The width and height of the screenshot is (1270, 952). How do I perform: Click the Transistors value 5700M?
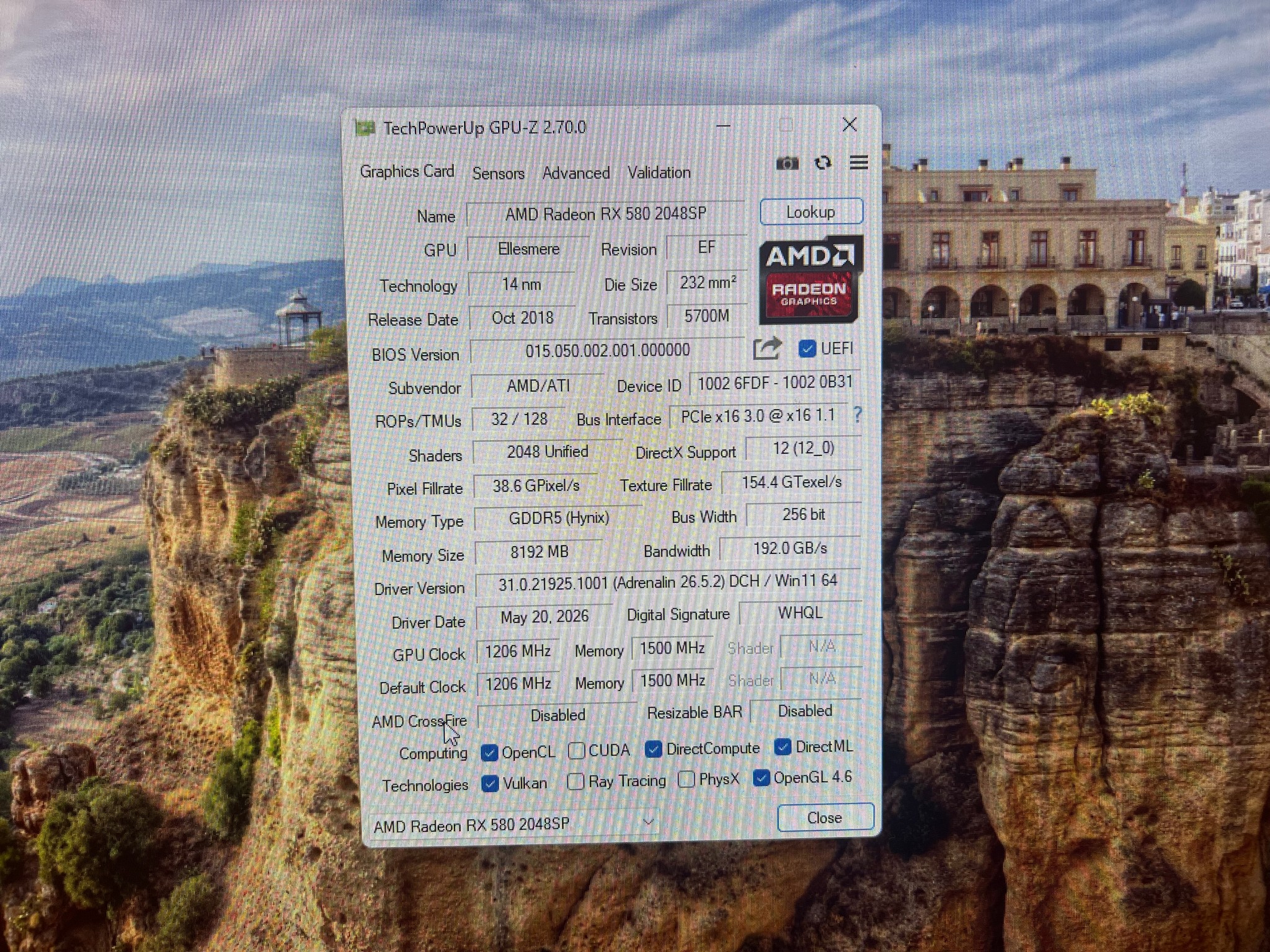pos(707,316)
